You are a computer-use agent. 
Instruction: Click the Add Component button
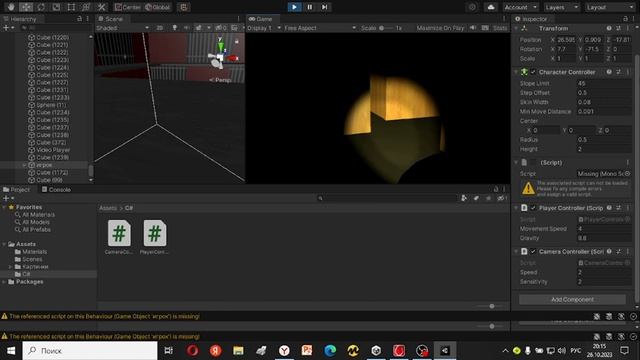tap(572, 300)
